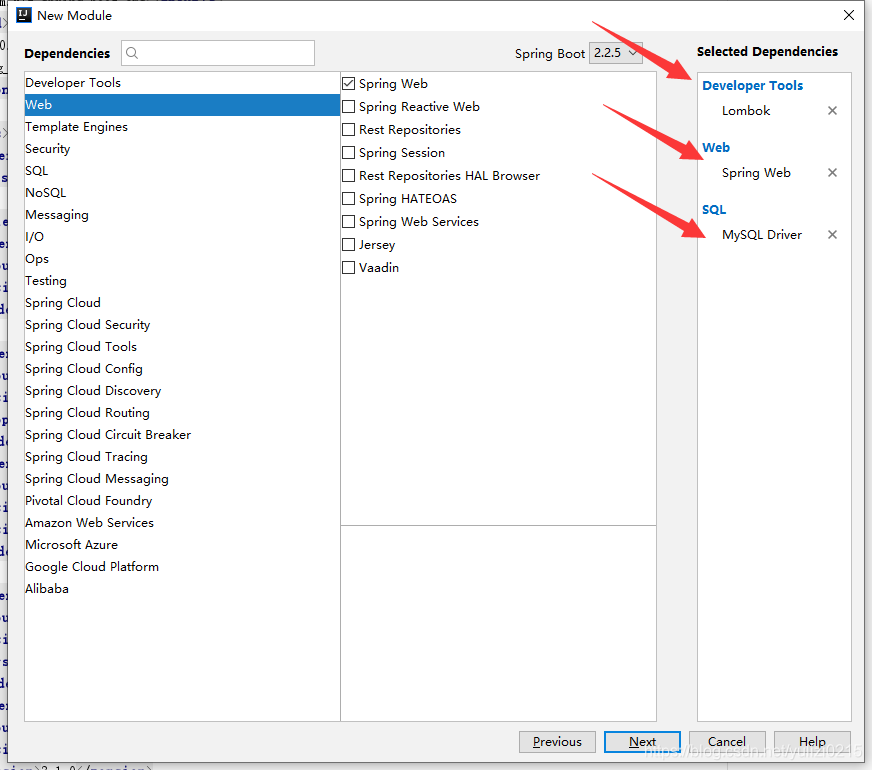Enable the Vaadin dependency checkbox
Image resolution: width=872 pixels, height=770 pixels.
coord(349,268)
